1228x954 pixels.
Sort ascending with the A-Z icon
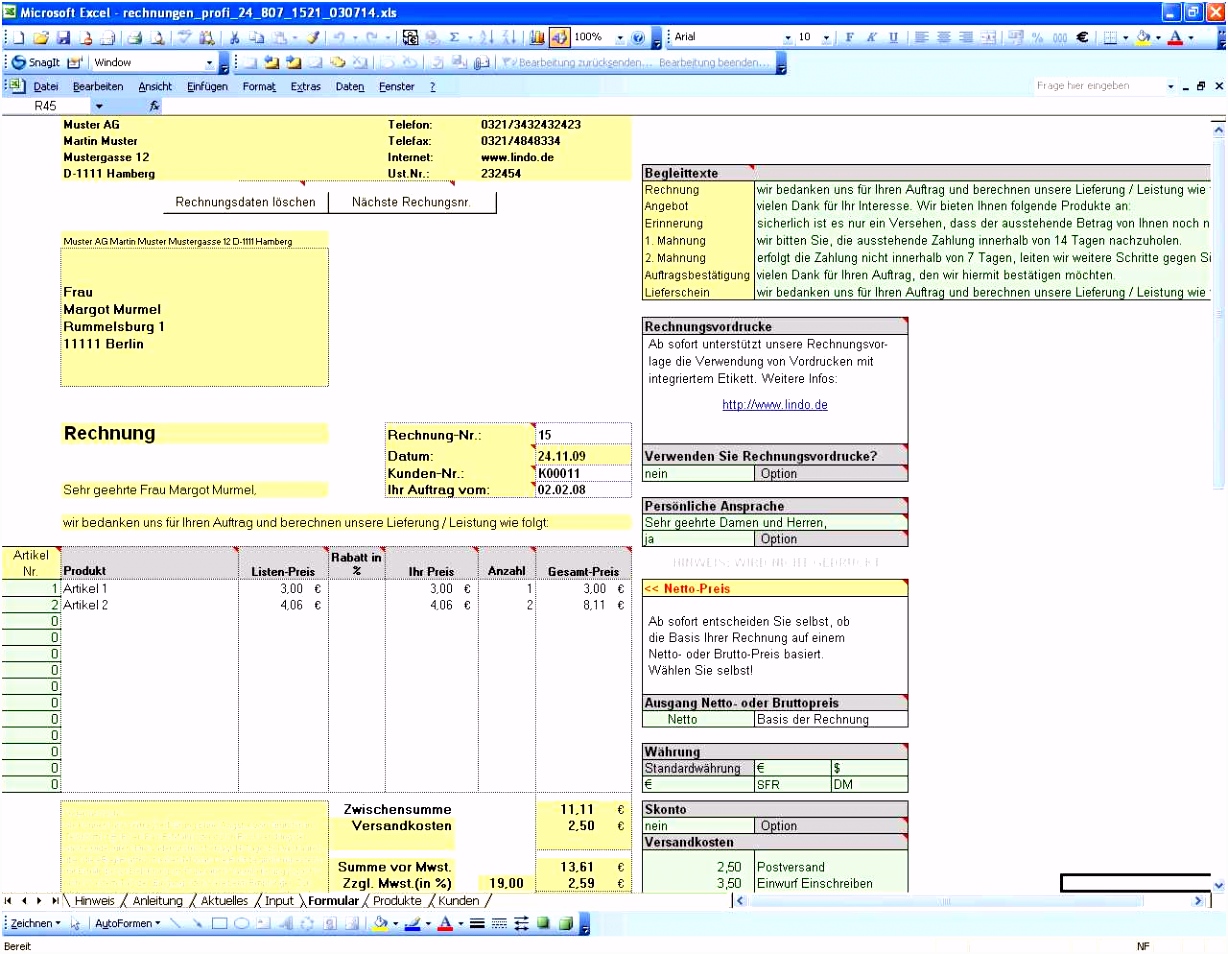(x=487, y=38)
